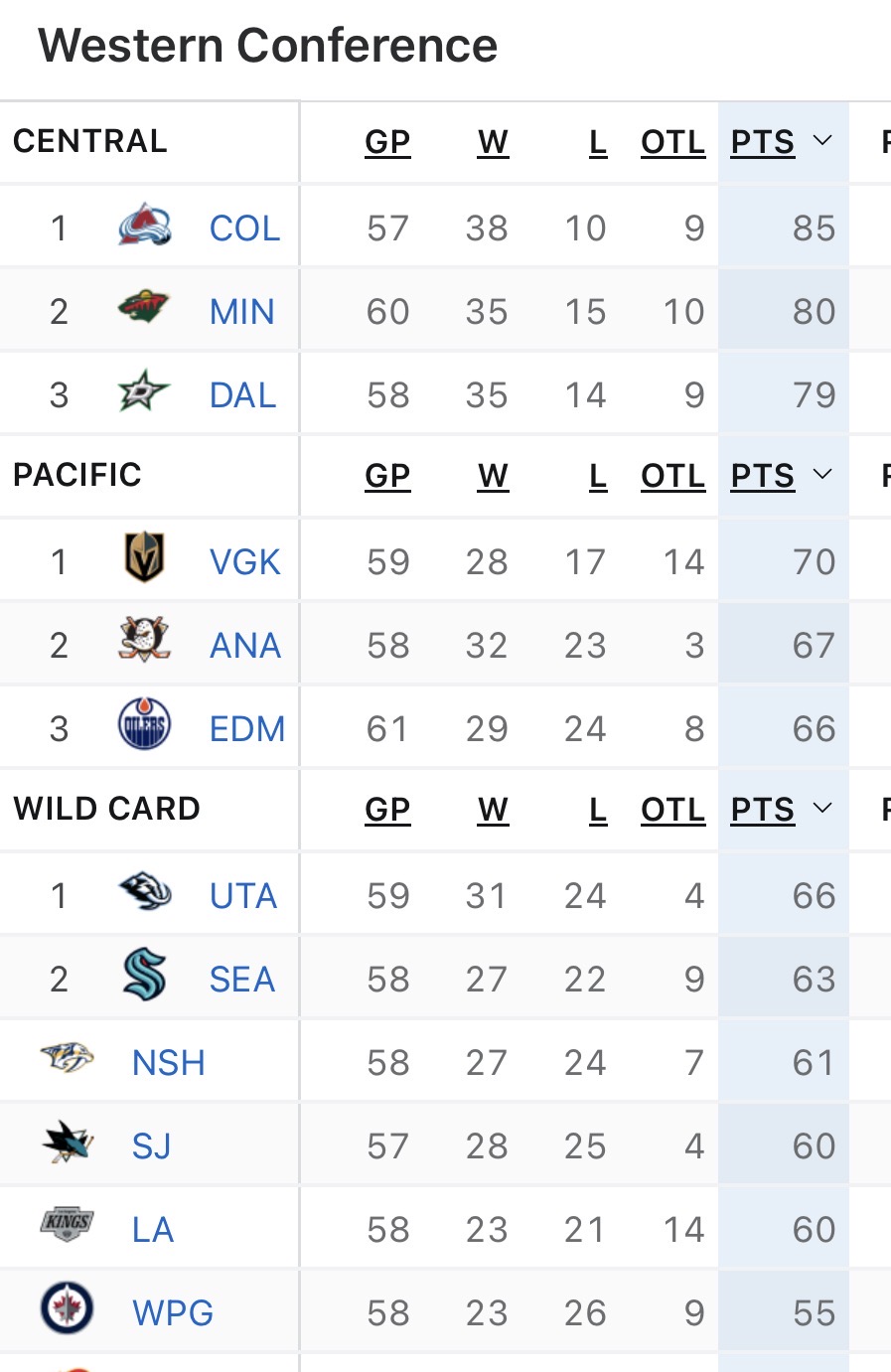This screenshot has height=1372, width=891.
Task: Click the Colorado Avalanche team logo
Action: (144, 227)
